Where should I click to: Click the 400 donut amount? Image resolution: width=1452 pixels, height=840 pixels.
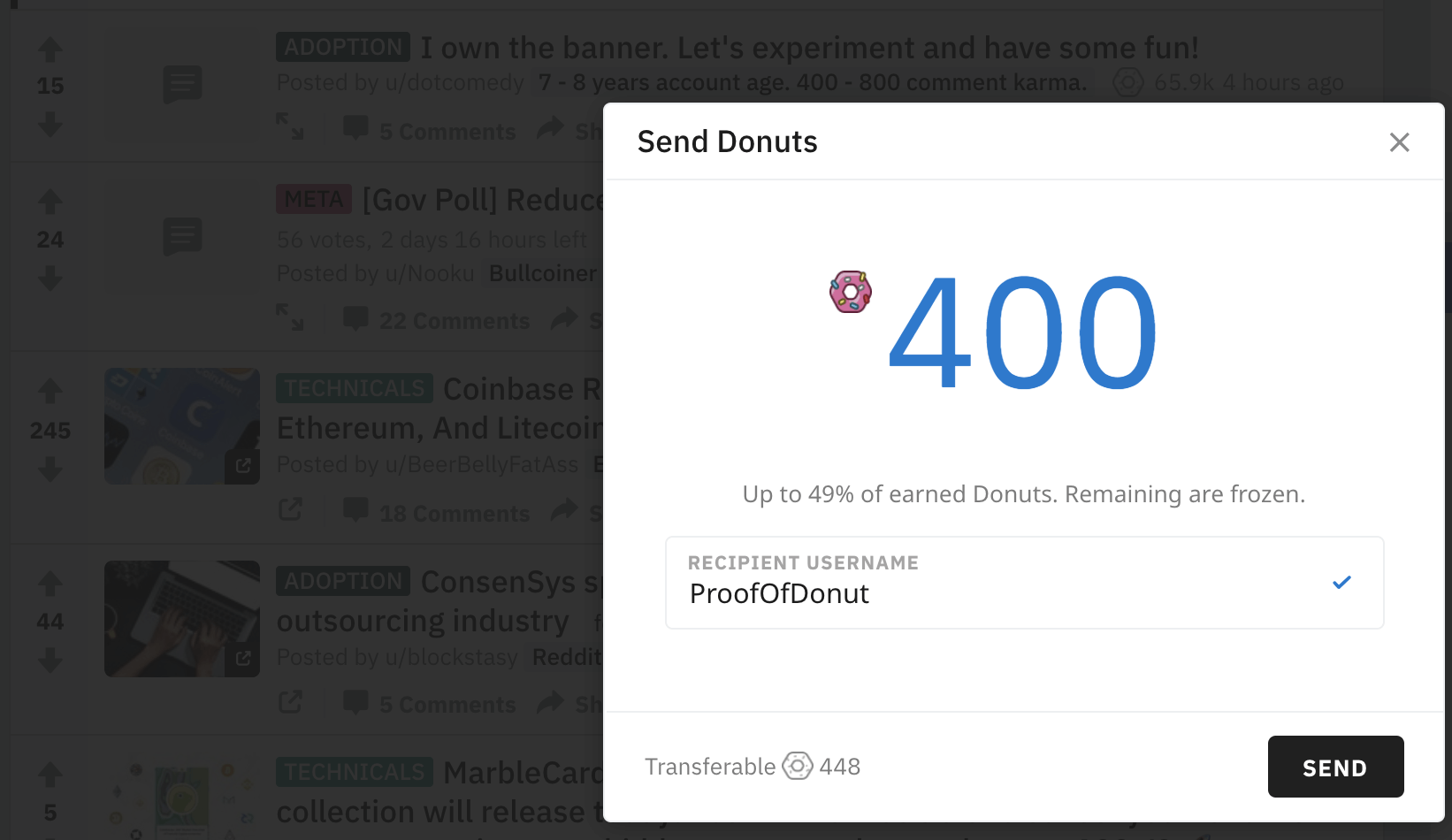tap(1022, 333)
